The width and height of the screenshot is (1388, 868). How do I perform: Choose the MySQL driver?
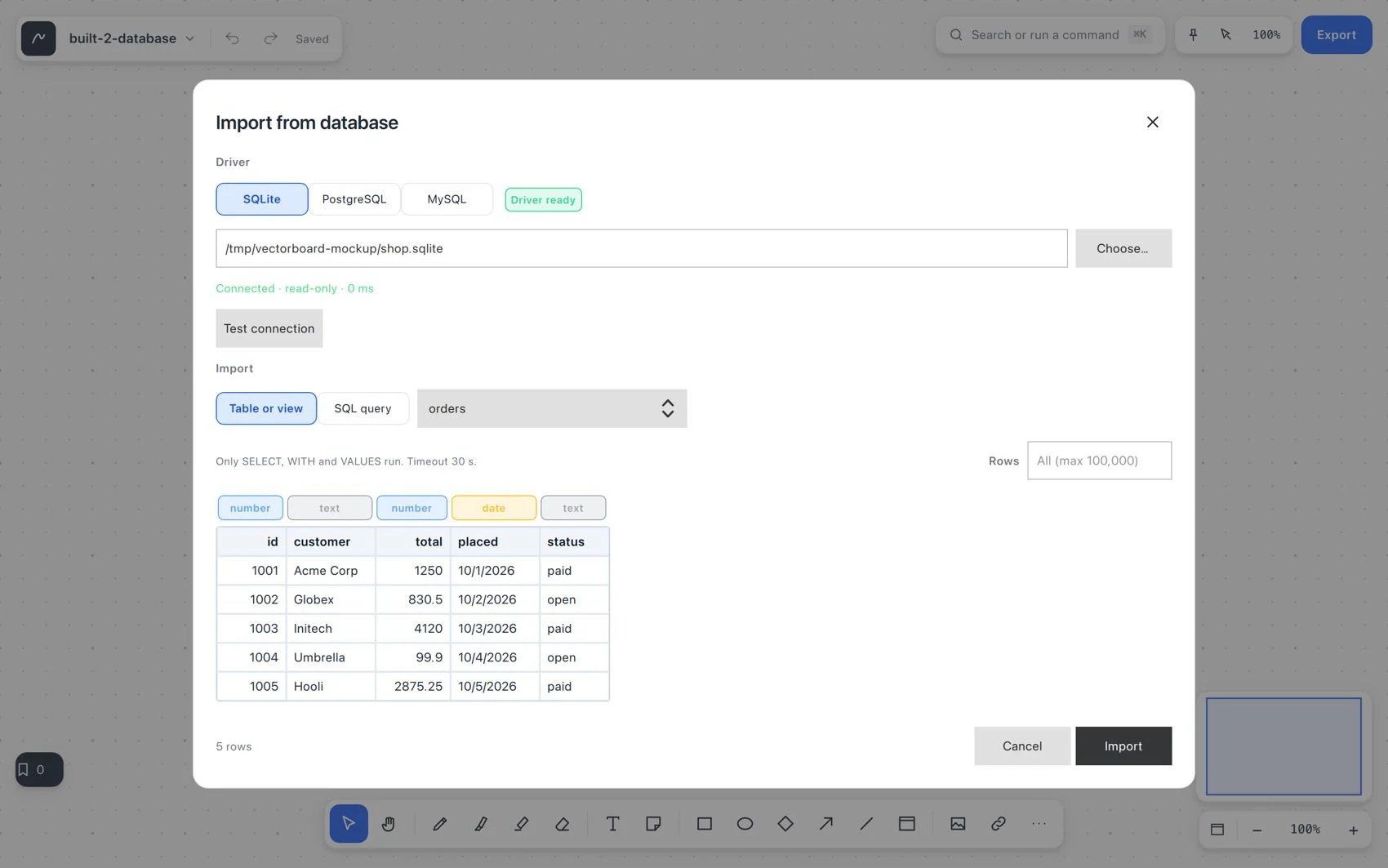(447, 199)
